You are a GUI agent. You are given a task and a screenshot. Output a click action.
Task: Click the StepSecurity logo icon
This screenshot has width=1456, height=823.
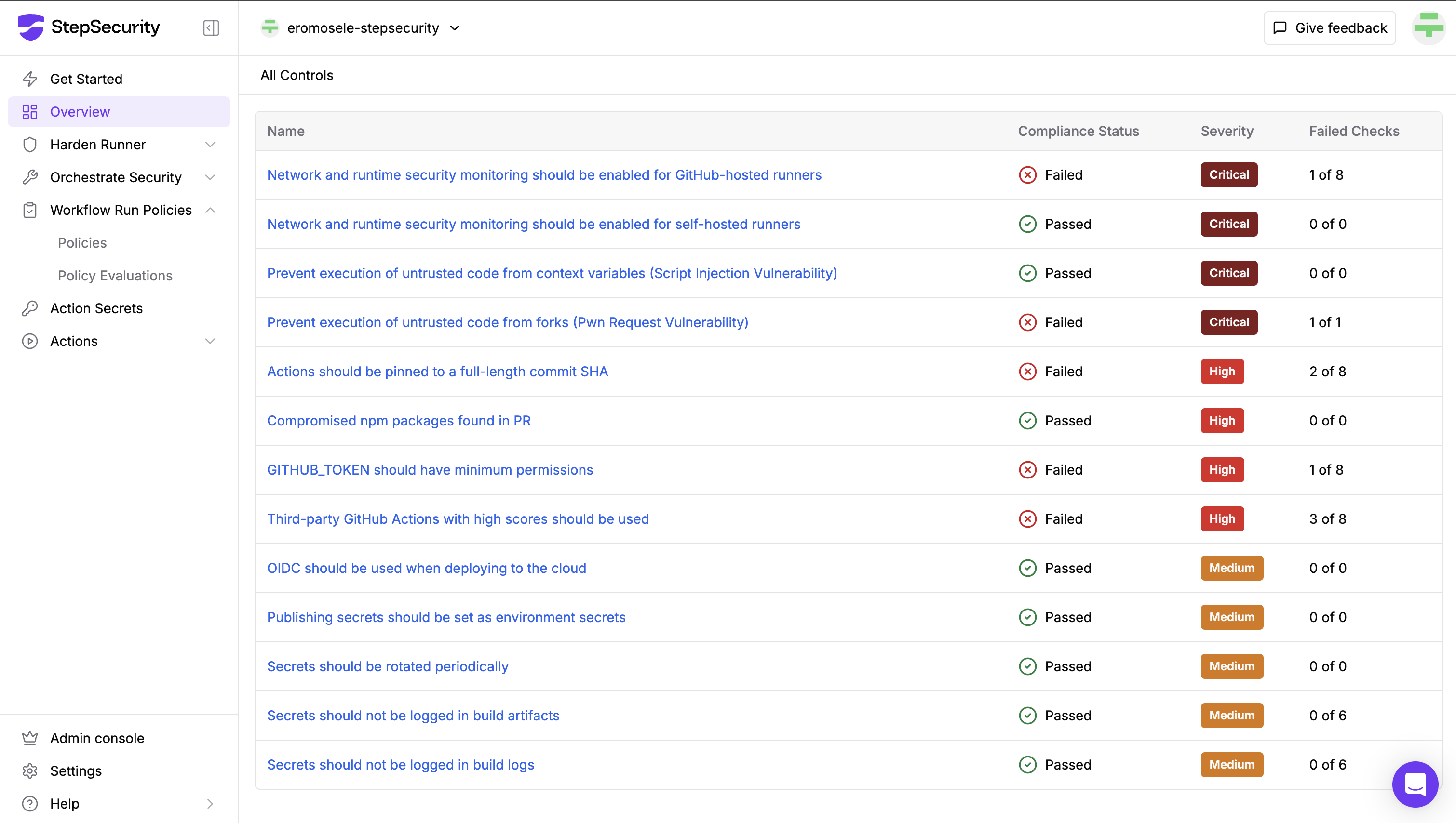coord(30,27)
